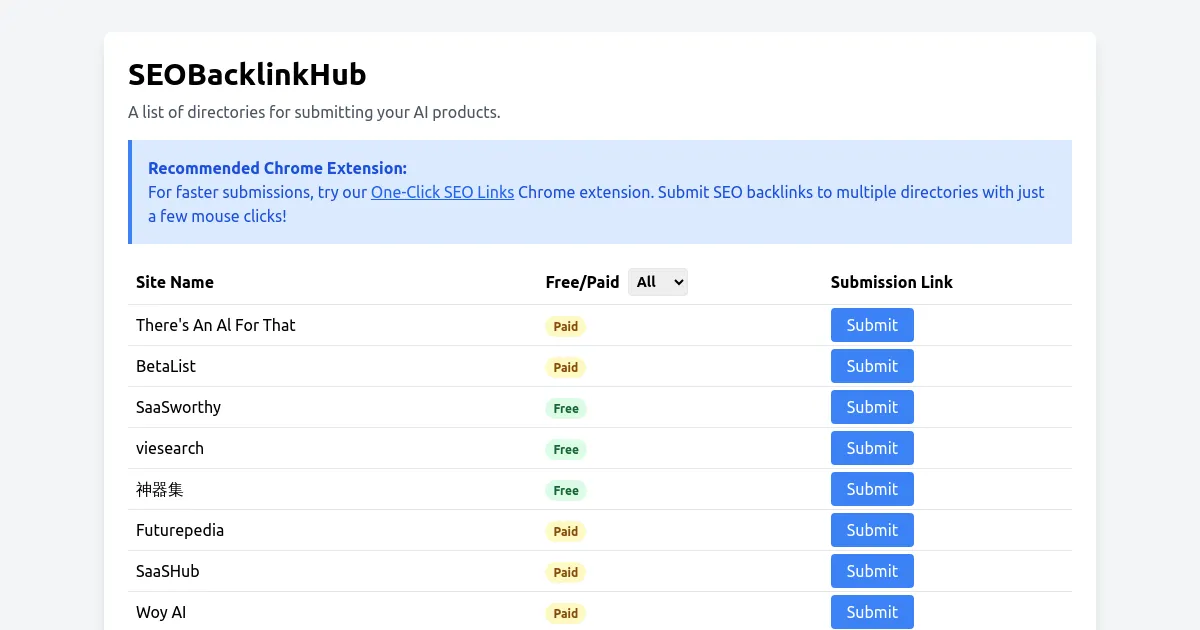Open the Free/Paid filter dropdown

657,282
